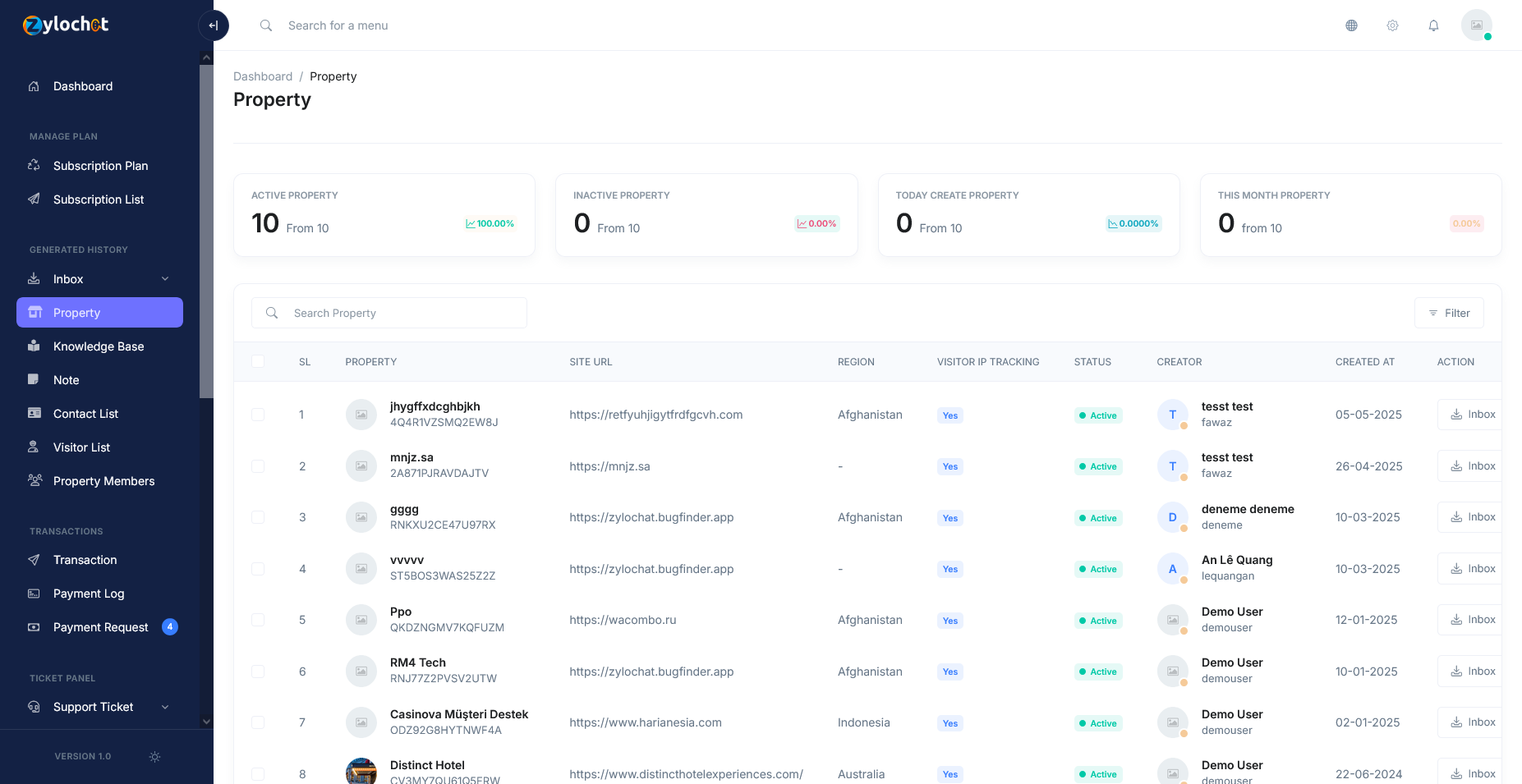1522x784 pixels.
Task: Open https://wacombo.ru site URL
Action: [x=623, y=620]
